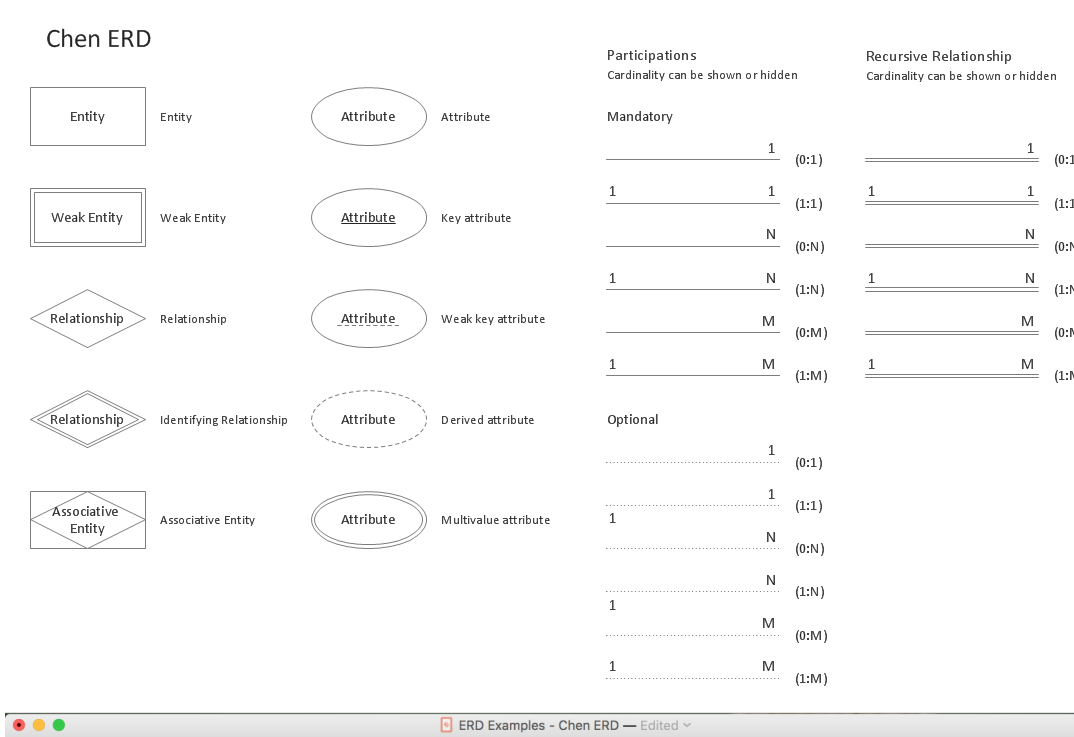Image resolution: width=1074 pixels, height=737 pixels.
Task: Select the Weak Entity shape
Action: coord(87,217)
